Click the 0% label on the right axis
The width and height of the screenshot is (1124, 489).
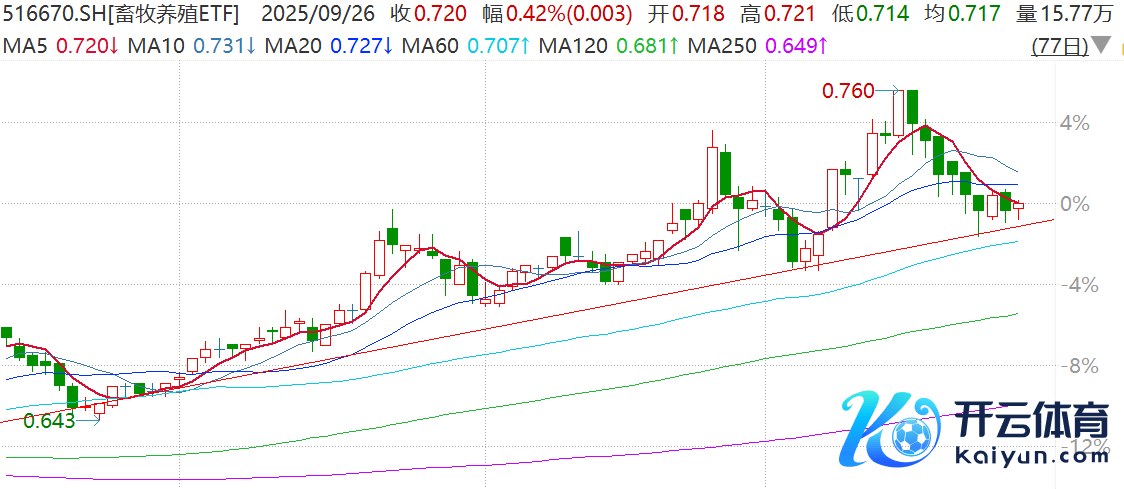coord(1074,204)
